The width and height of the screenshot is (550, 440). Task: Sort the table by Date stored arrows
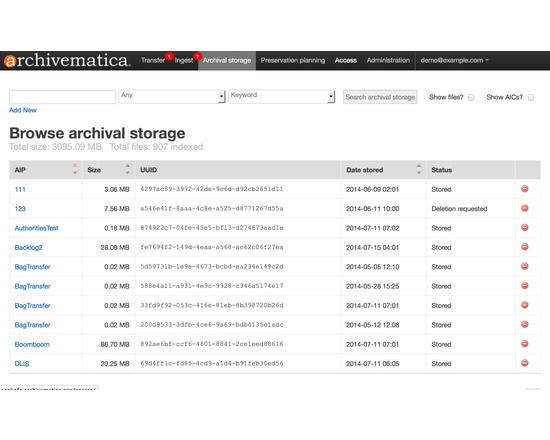point(418,169)
